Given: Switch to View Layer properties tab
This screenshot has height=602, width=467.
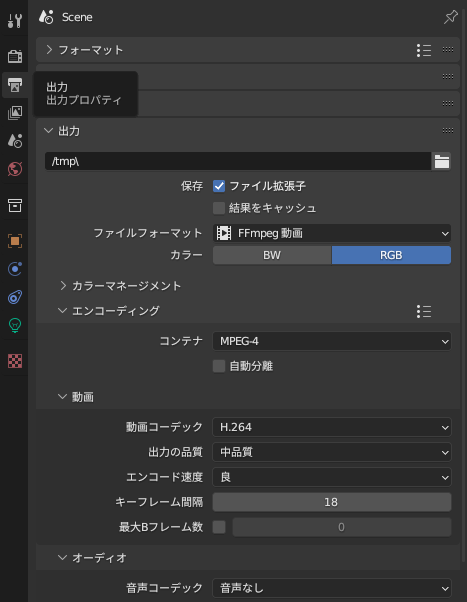Looking at the screenshot, I should [15, 112].
